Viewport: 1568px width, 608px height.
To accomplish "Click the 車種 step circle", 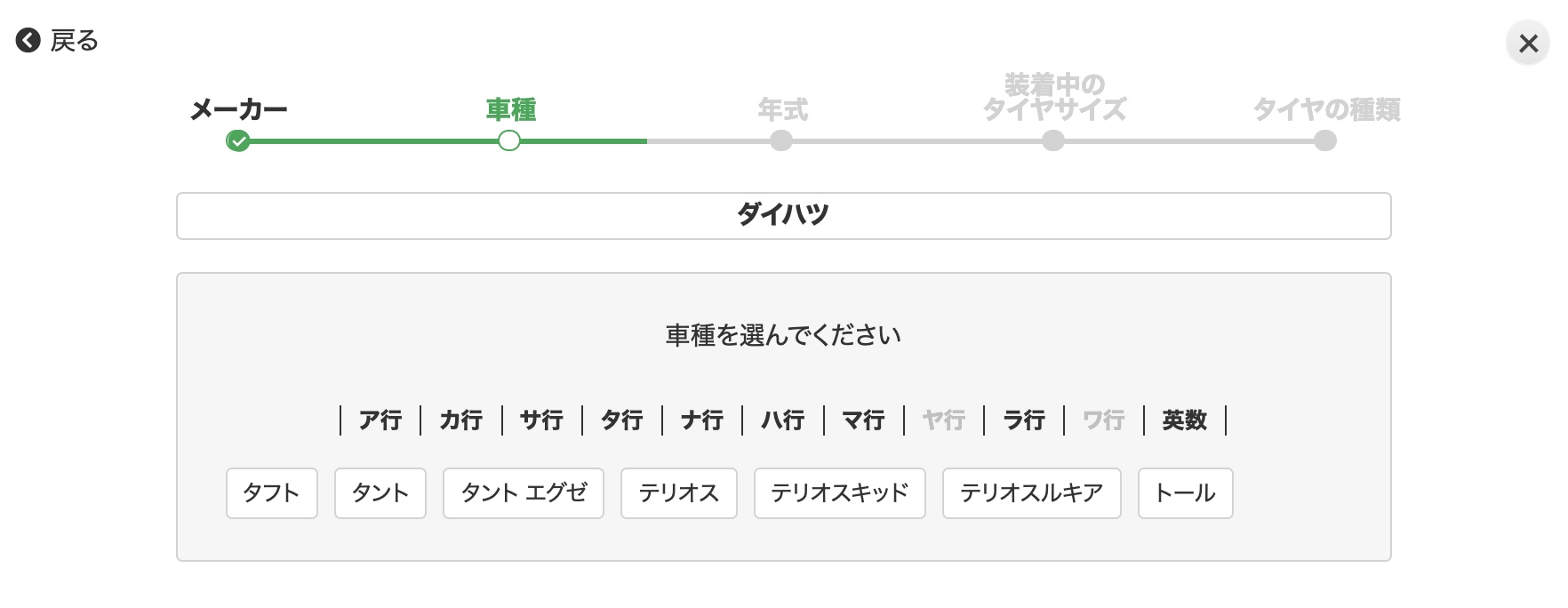I will pos(509,141).
